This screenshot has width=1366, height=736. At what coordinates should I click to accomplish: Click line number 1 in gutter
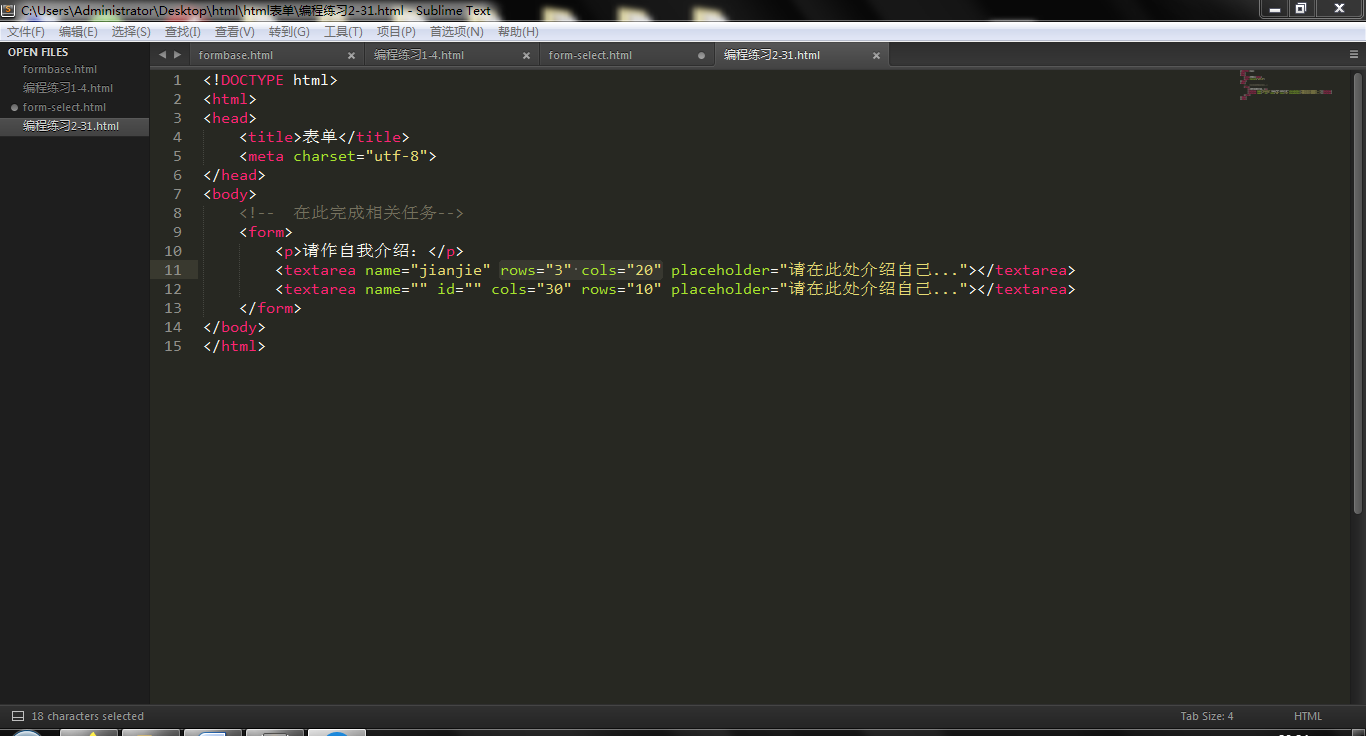pos(177,80)
